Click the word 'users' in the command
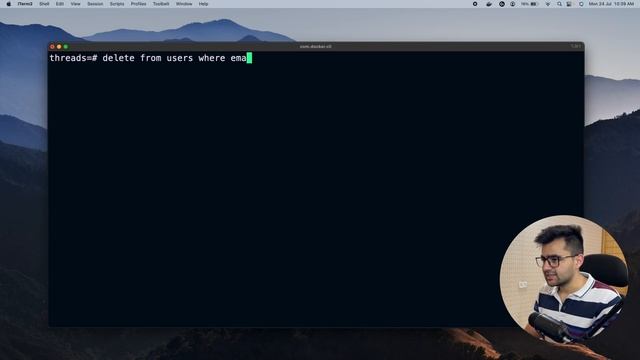 (x=180, y=58)
